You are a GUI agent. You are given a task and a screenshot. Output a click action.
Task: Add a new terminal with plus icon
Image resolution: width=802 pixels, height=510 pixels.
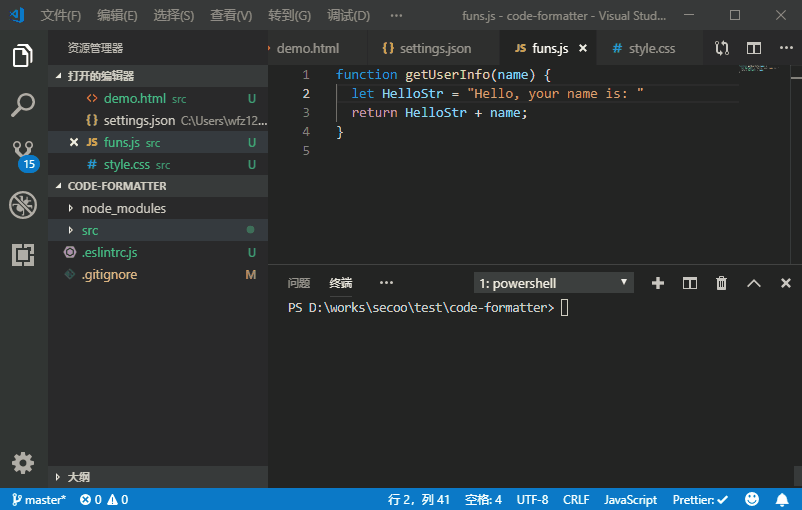pyautogui.click(x=658, y=283)
